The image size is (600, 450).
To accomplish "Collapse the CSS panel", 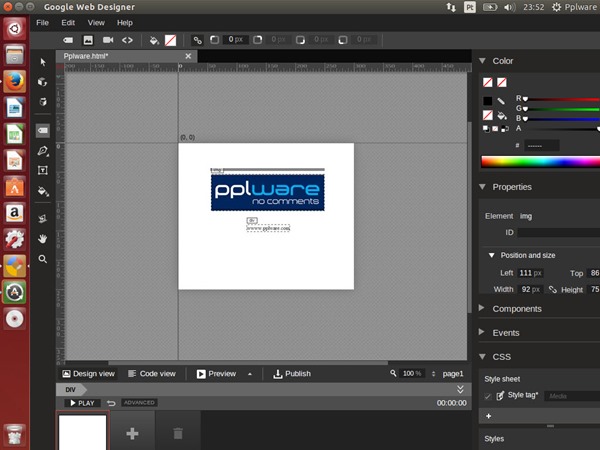I will tap(482, 357).
